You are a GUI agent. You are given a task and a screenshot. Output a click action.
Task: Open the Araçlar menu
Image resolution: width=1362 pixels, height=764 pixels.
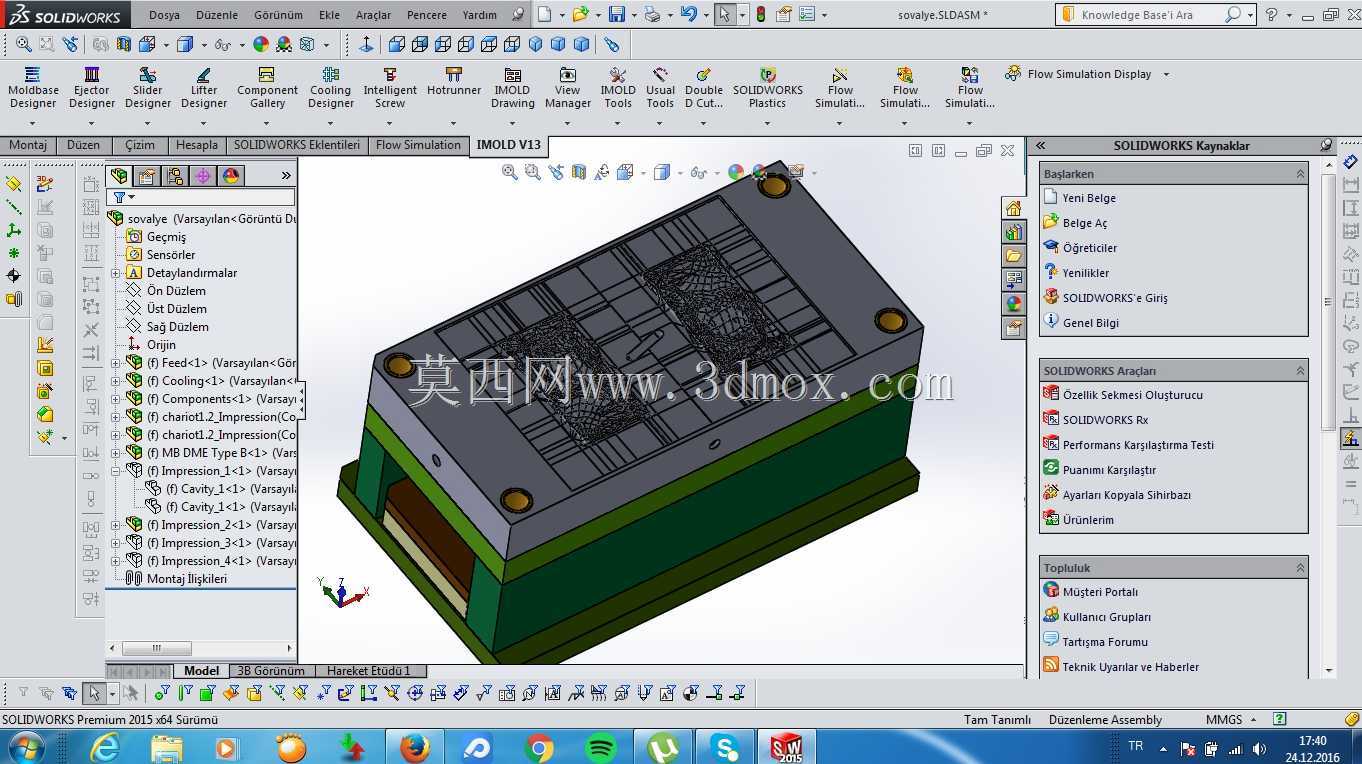[374, 15]
